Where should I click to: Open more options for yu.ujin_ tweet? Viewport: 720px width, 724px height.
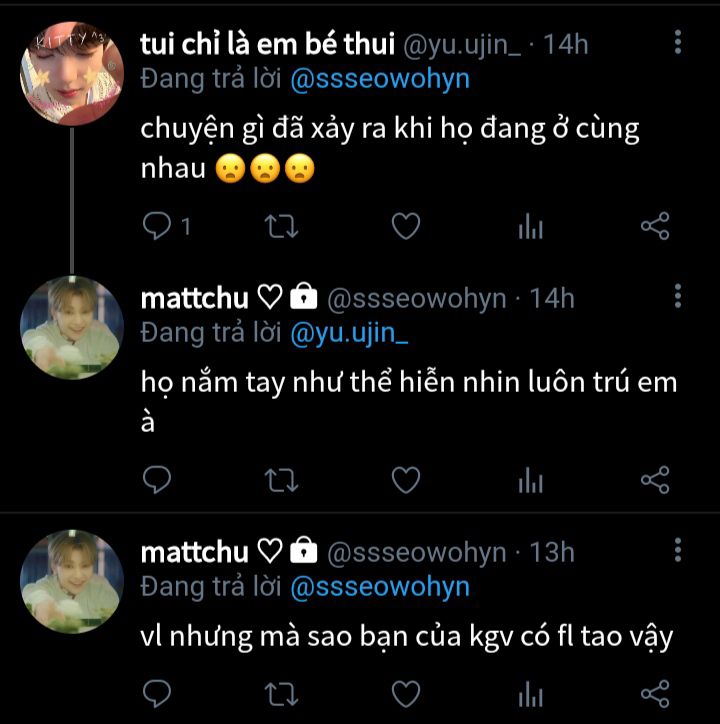pyautogui.click(x=678, y=43)
